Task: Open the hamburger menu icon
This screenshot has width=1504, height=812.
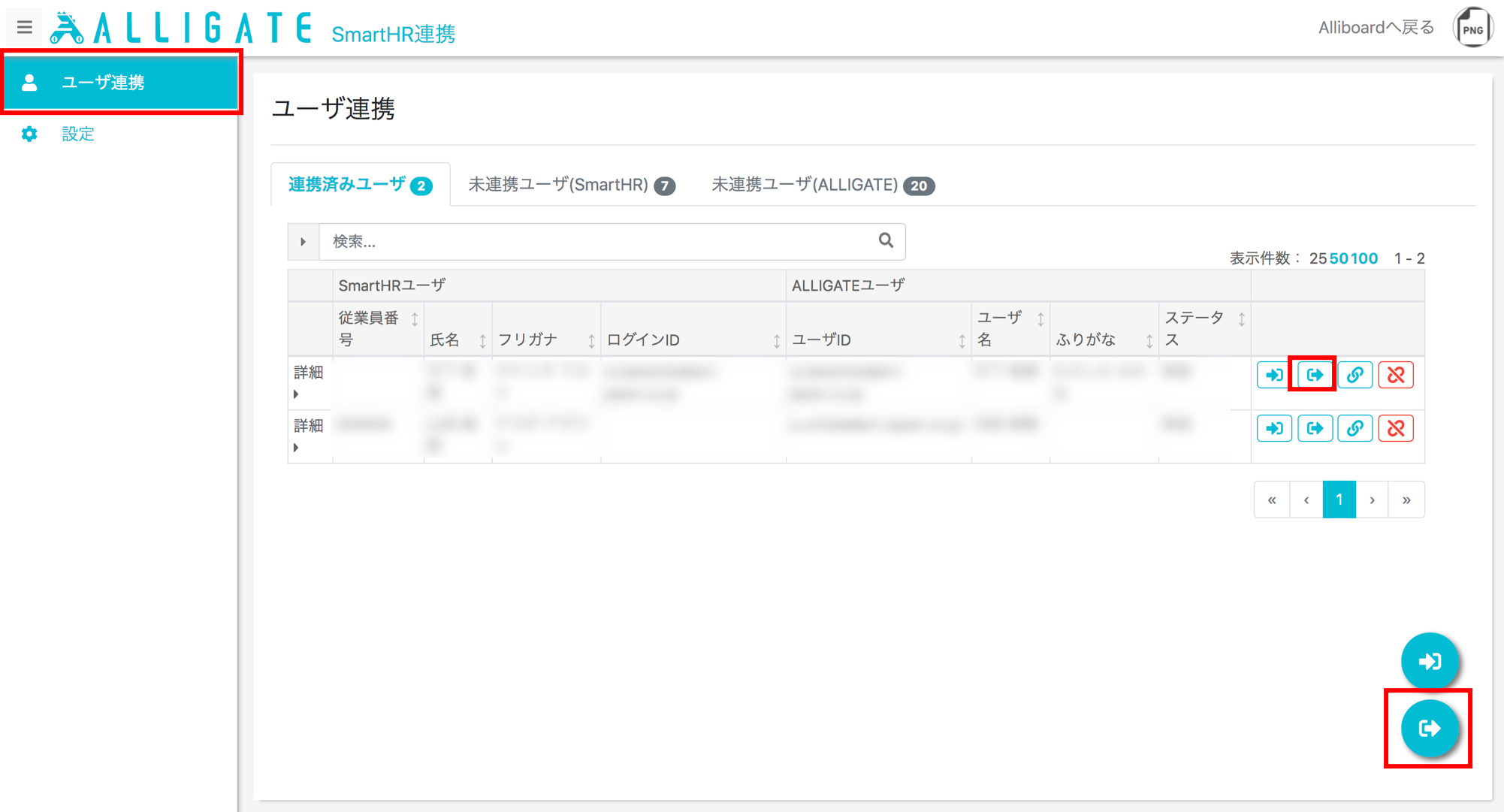Action: tap(24, 27)
